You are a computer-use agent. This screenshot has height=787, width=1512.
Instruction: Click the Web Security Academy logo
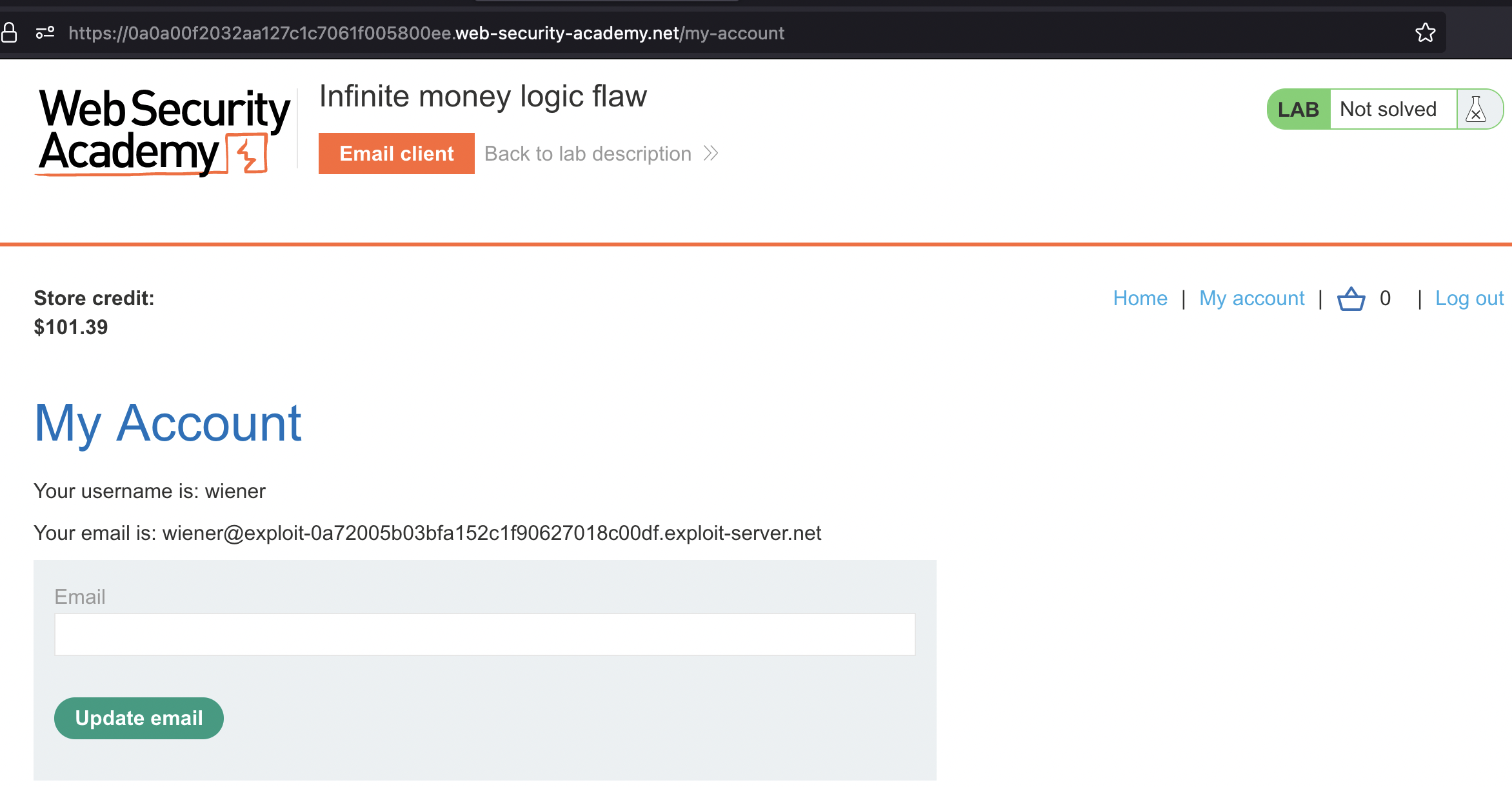(164, 132)
